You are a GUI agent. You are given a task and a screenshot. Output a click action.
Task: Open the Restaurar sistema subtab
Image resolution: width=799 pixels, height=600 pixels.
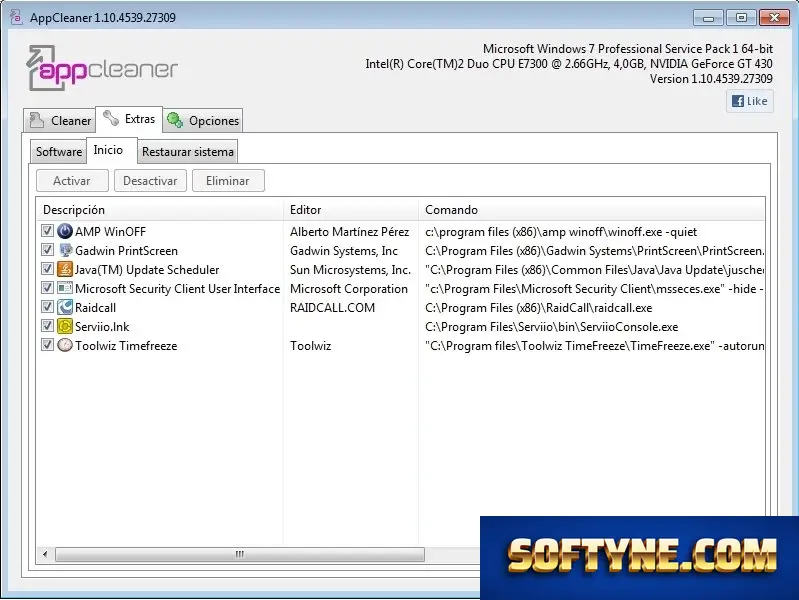pyautogui.click(x=188, y=151)
